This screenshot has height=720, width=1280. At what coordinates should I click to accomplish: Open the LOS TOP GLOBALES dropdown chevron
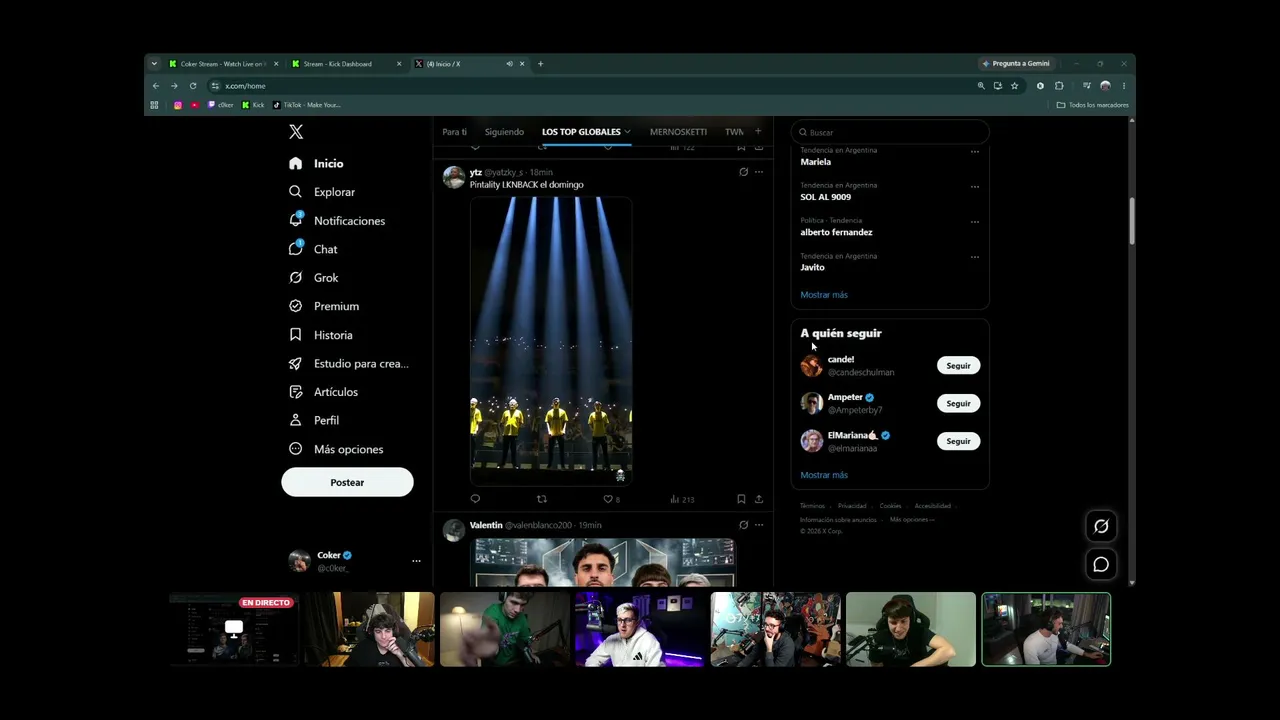click(x=627, y=132)
